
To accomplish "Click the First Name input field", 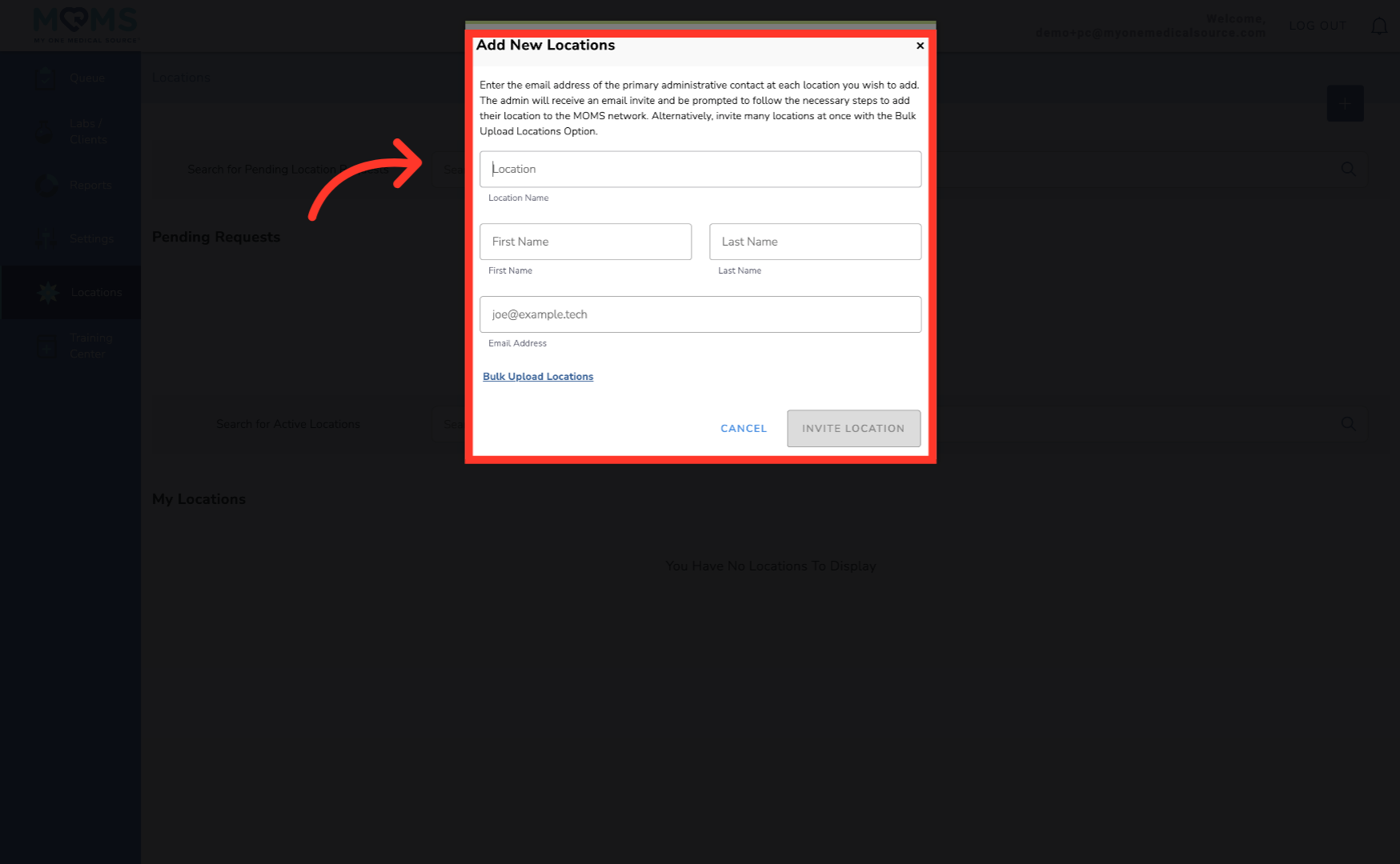I will pyautogui.click(x=585, y=242).
